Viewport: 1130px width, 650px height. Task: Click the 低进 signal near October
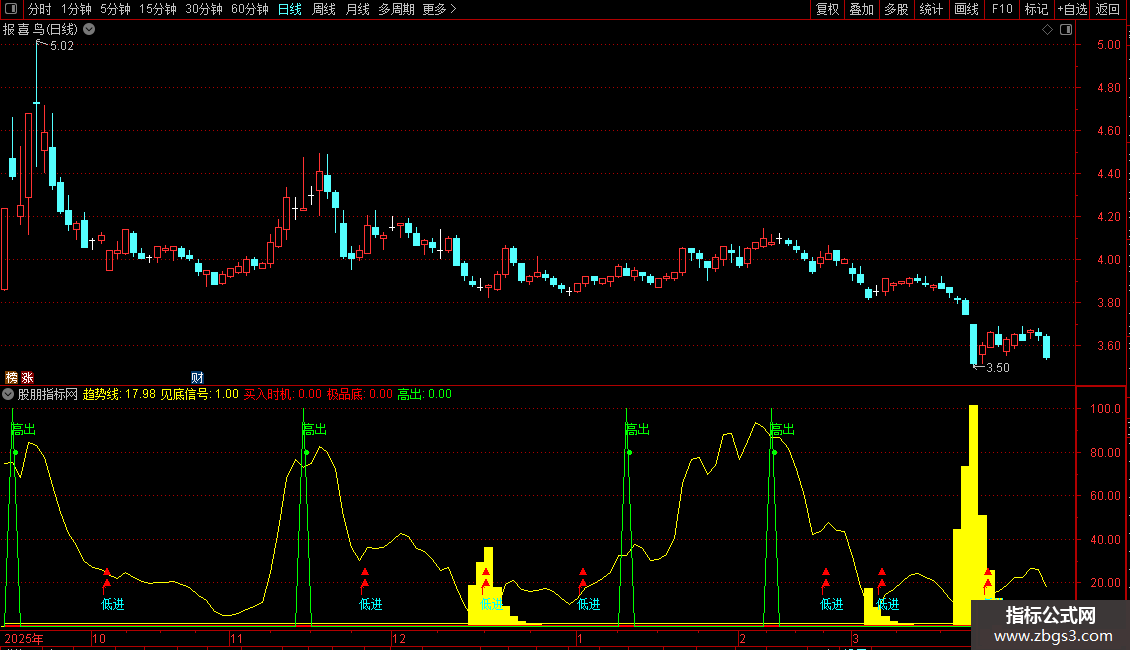pyautogui.click(x=112, y=604)
